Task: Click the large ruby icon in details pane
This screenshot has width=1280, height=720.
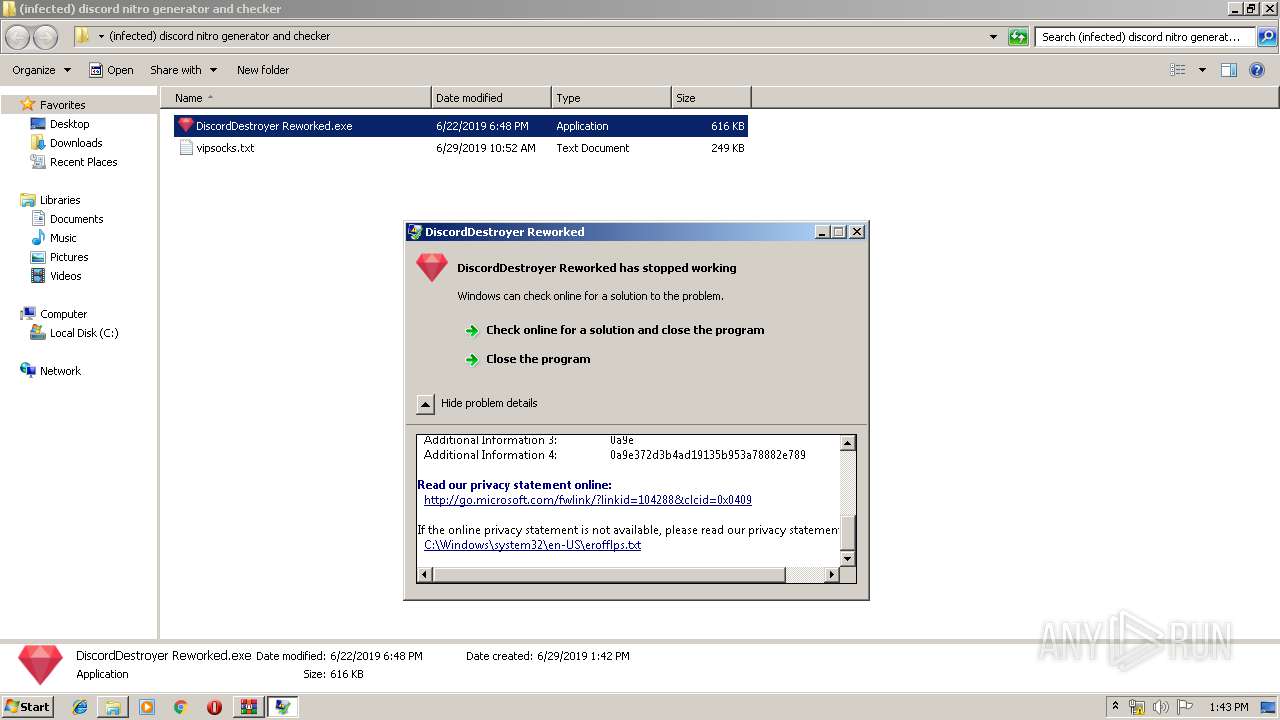Action: [40, 665]
